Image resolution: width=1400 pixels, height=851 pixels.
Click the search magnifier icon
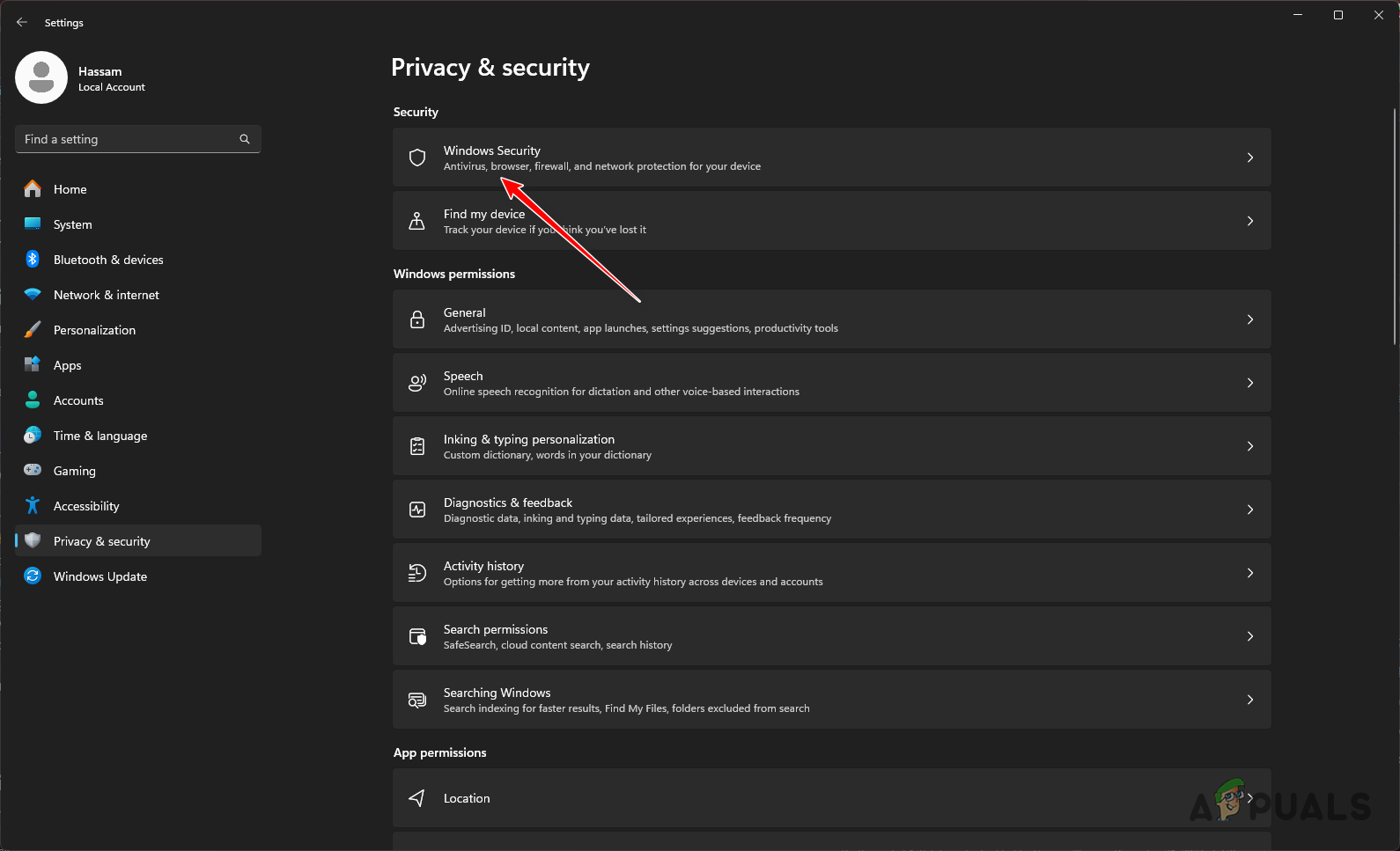click(245, 139)
